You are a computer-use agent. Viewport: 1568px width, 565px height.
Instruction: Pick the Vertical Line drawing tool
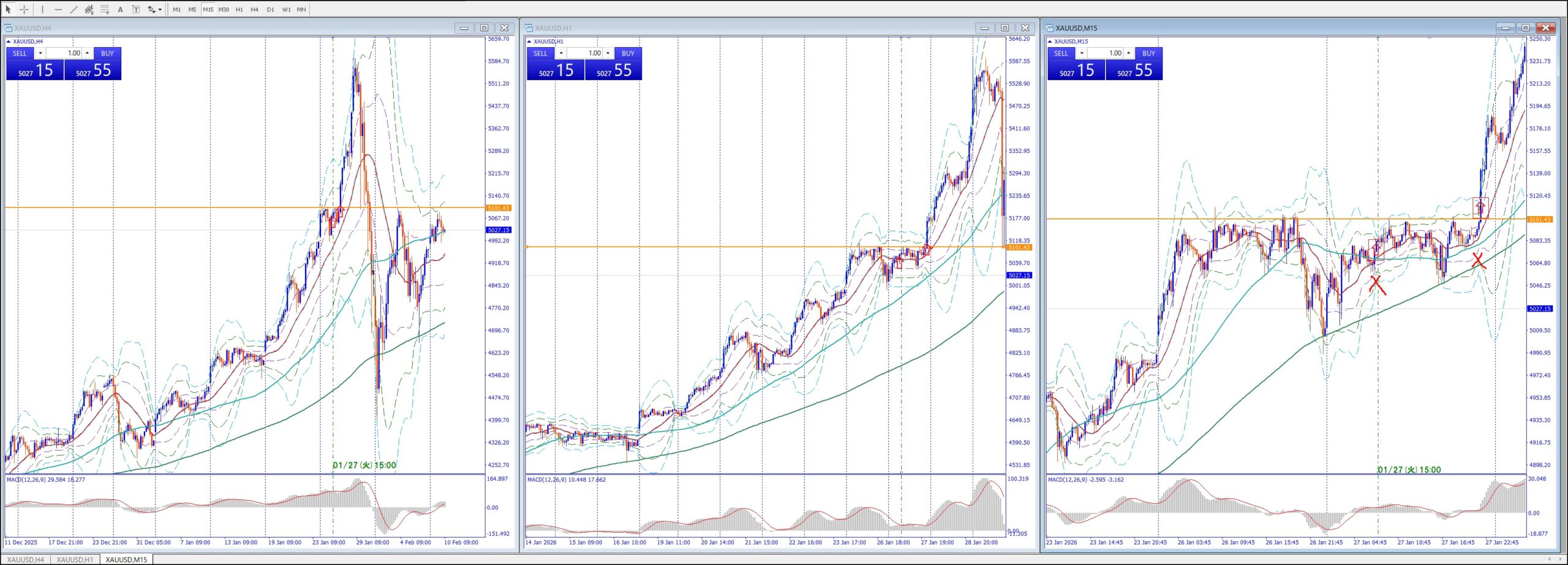42,9
